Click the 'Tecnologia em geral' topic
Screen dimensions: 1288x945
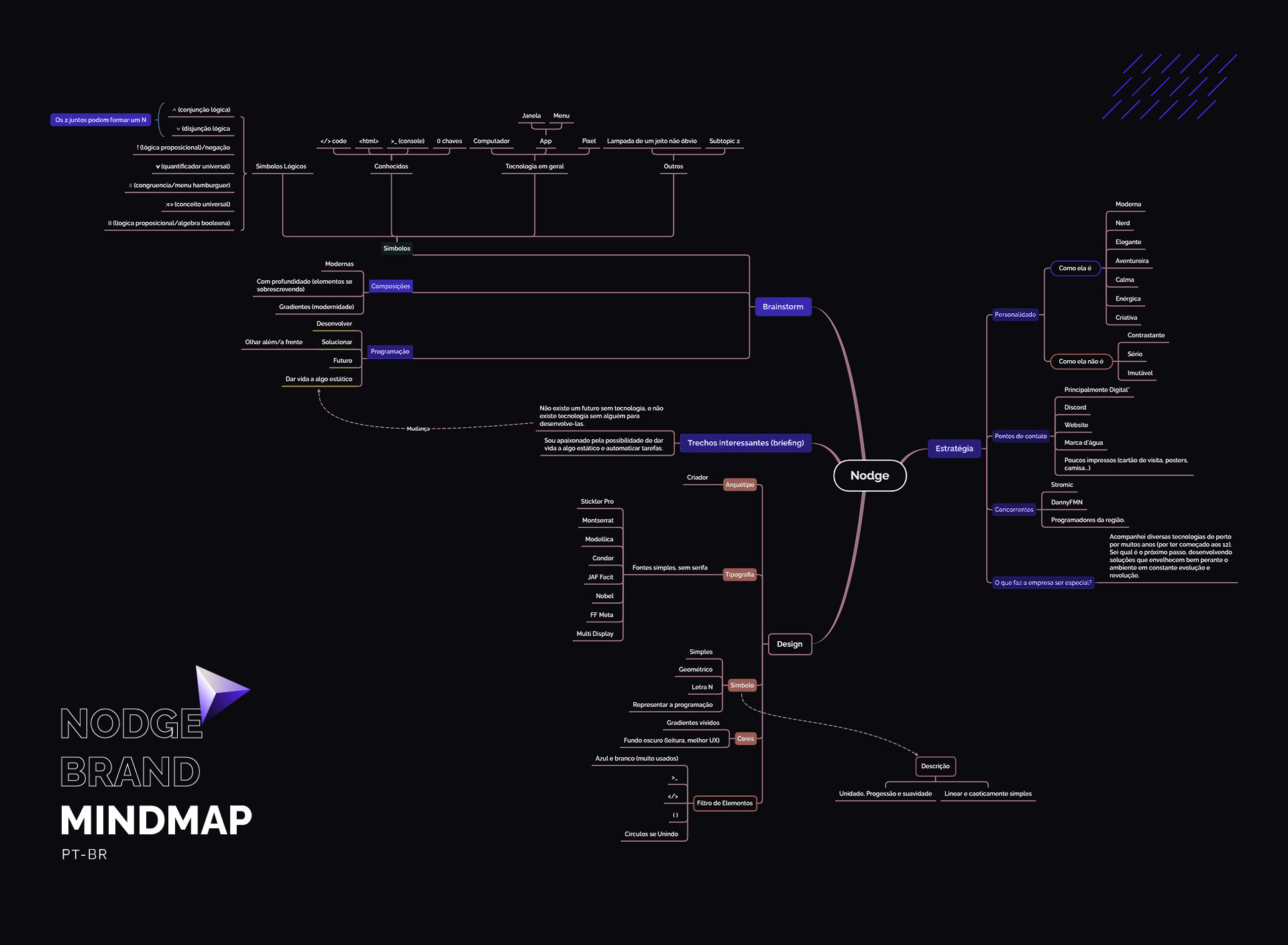(535, 166)
